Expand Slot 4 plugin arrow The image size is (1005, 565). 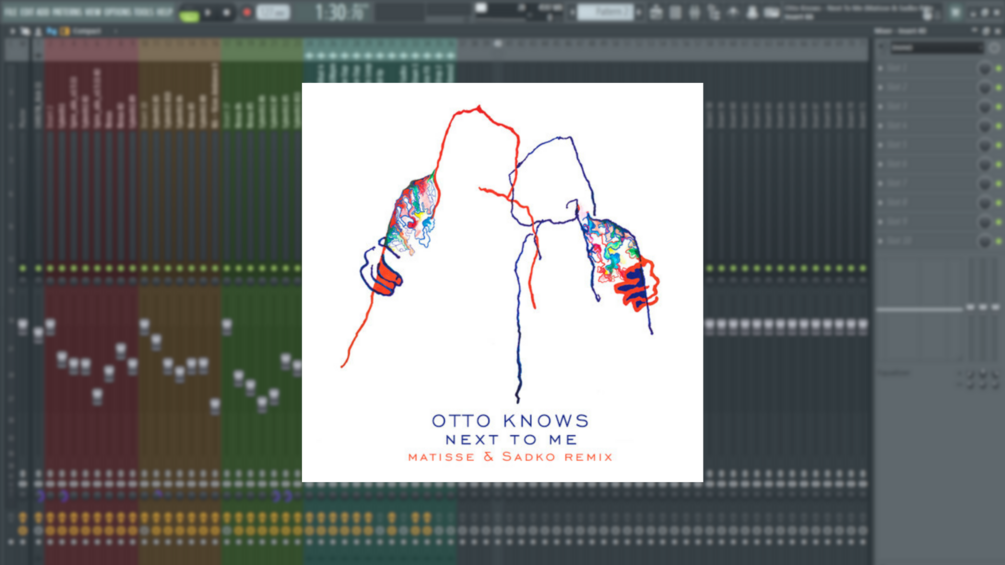tap(881, 126)
